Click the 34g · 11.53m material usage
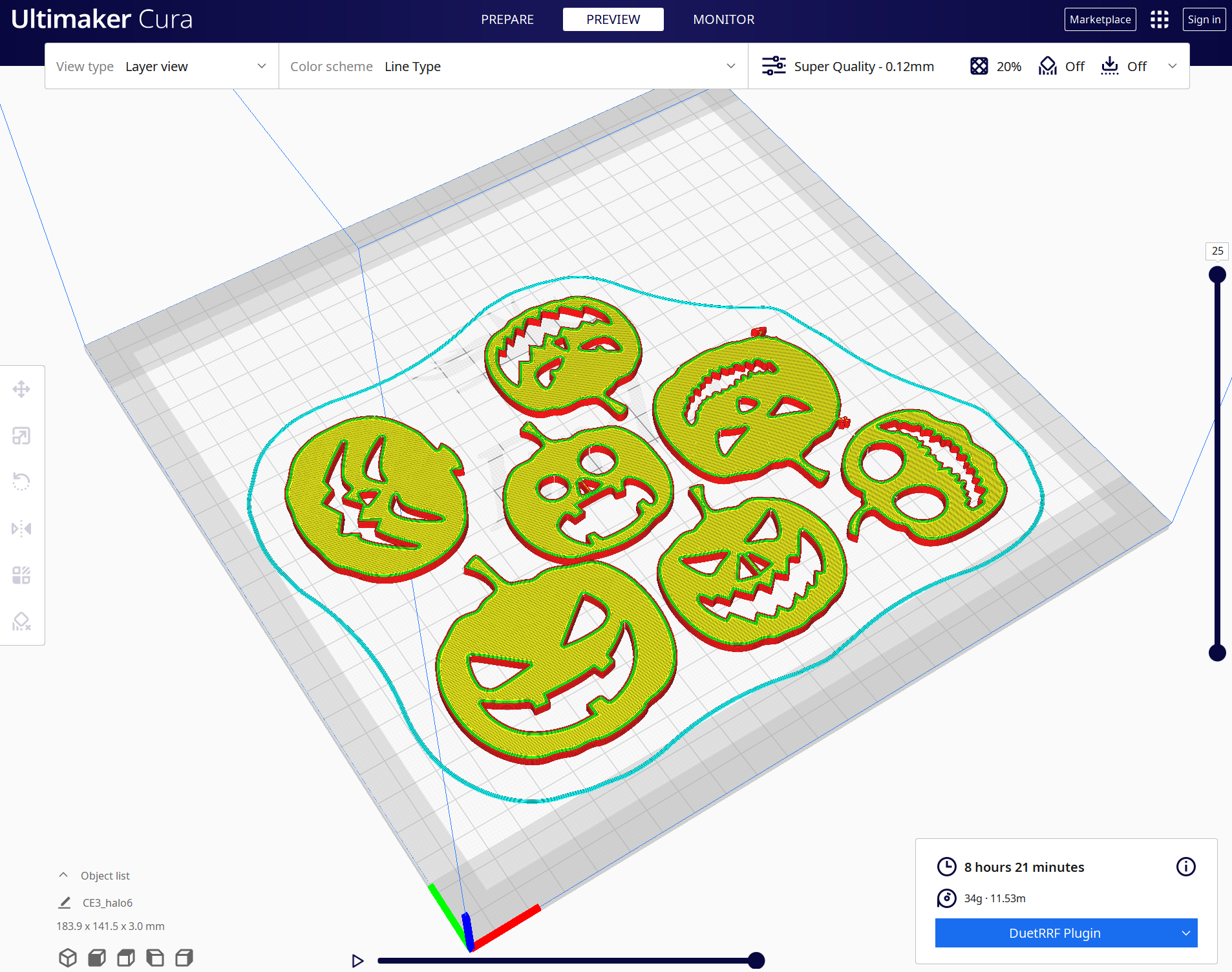Viewport: 1232px width, 972px height. 995,898
